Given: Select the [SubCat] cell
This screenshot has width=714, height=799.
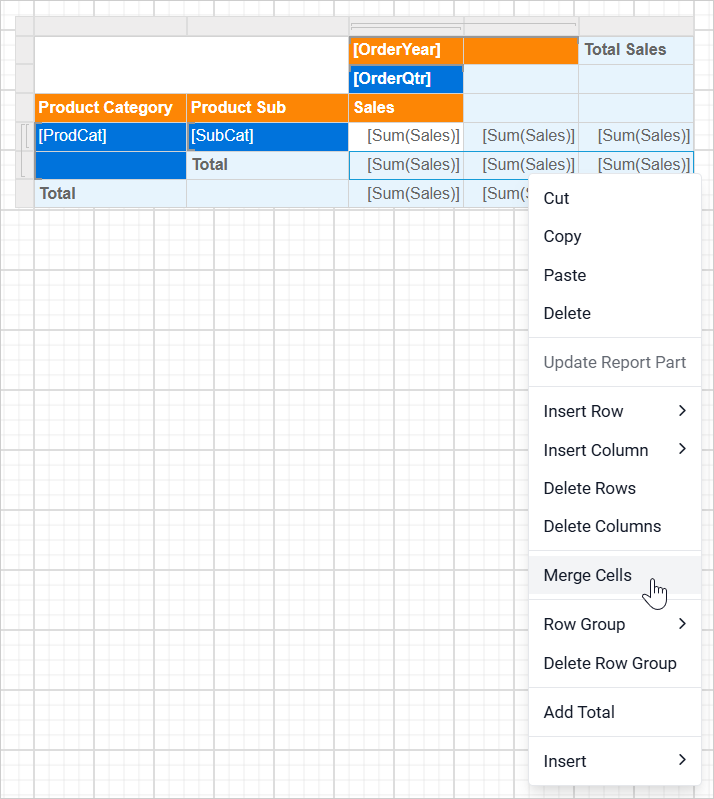Looking at the screenshot, I should coord(268,137).
